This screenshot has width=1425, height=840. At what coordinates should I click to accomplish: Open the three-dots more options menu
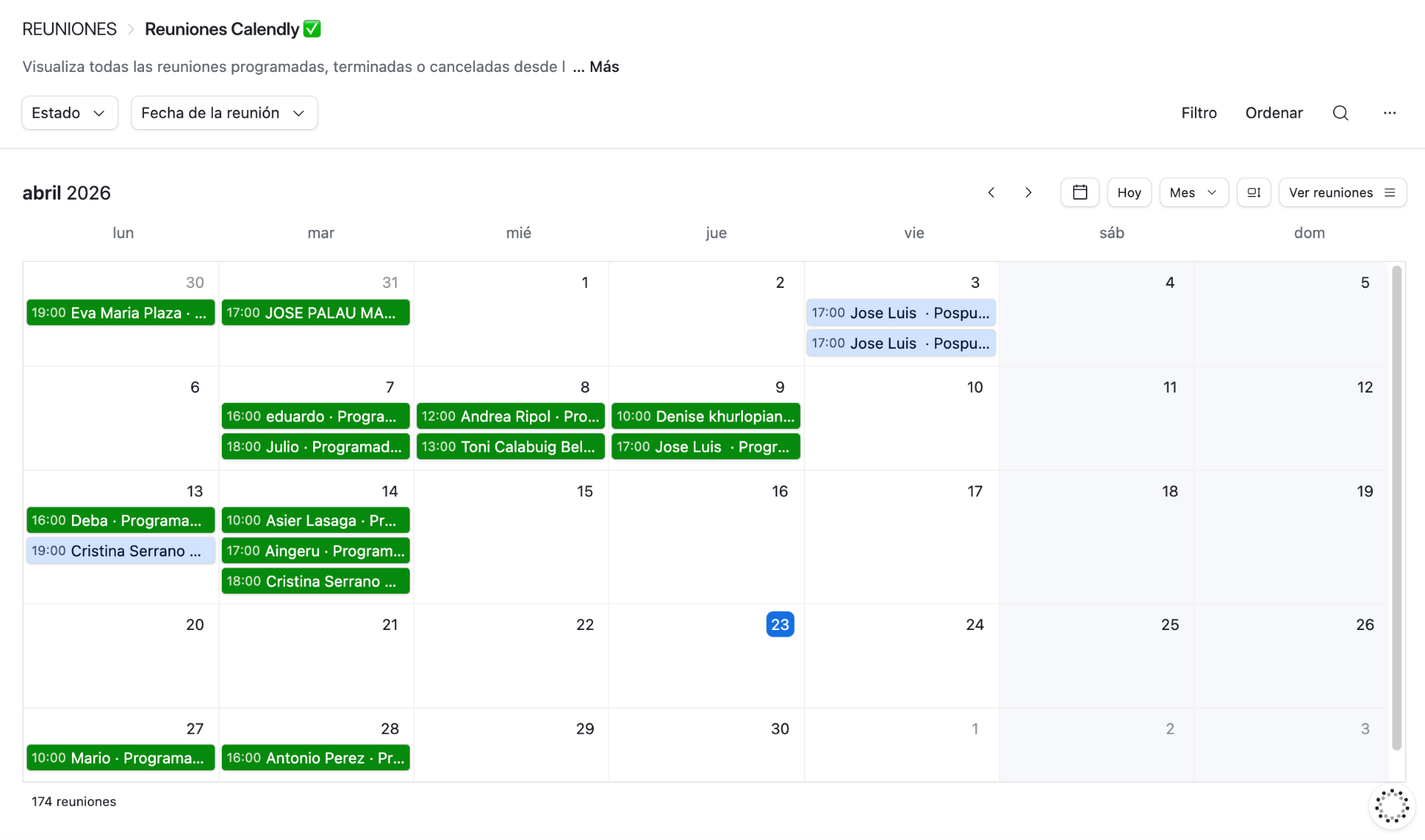pyautogui.click(x=1389, y=113)
